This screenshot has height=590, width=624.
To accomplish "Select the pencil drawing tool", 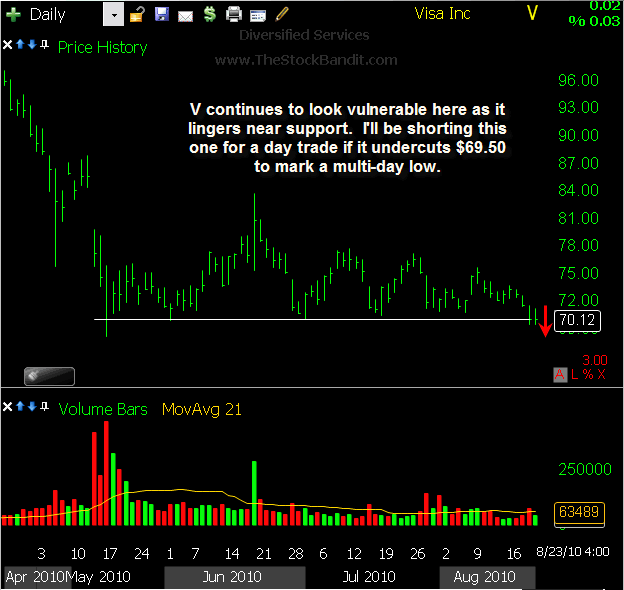I will point(282,14).
